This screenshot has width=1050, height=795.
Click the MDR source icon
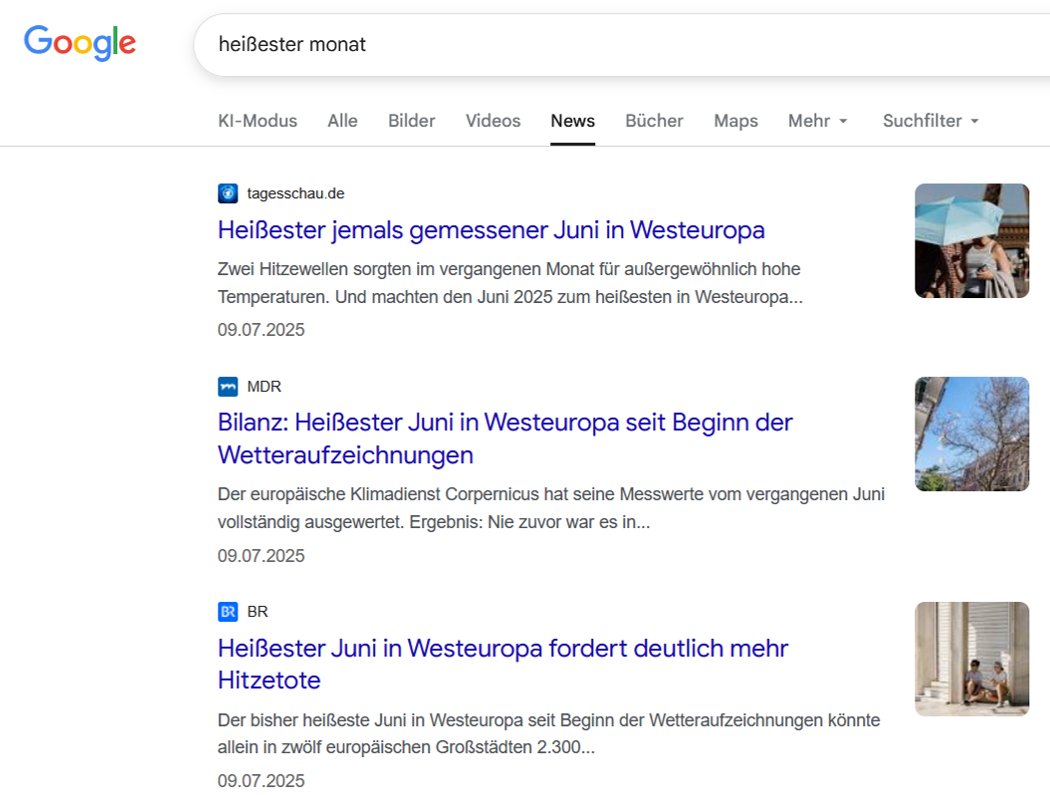[227, 386]
